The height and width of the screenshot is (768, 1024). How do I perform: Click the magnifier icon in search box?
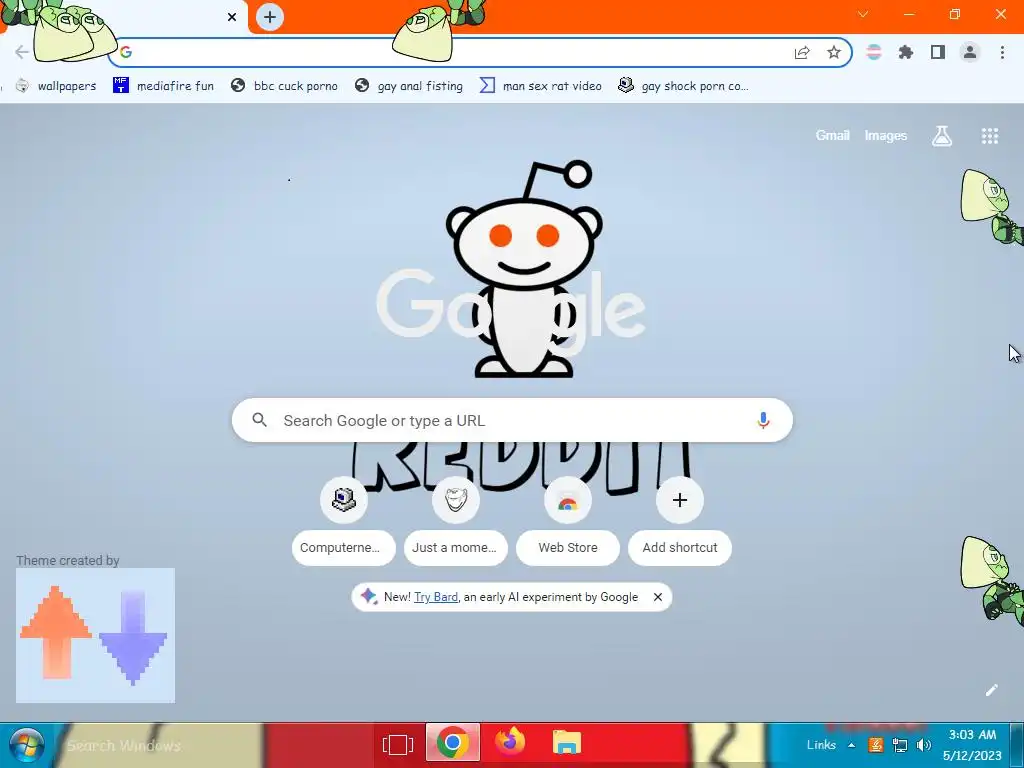tap(259, 420)
